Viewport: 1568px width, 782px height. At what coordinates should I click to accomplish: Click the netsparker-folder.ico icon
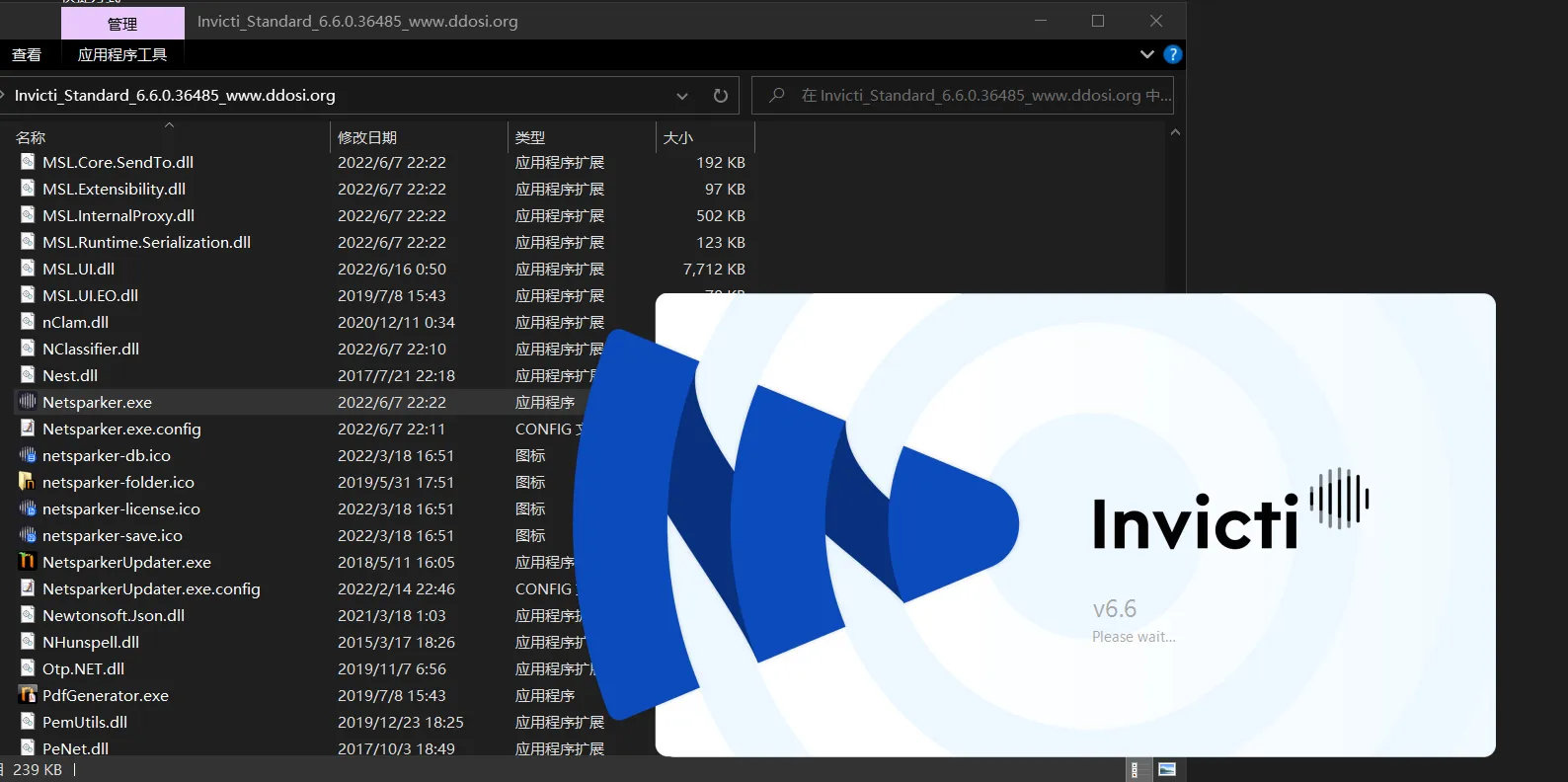pos(28,482)
